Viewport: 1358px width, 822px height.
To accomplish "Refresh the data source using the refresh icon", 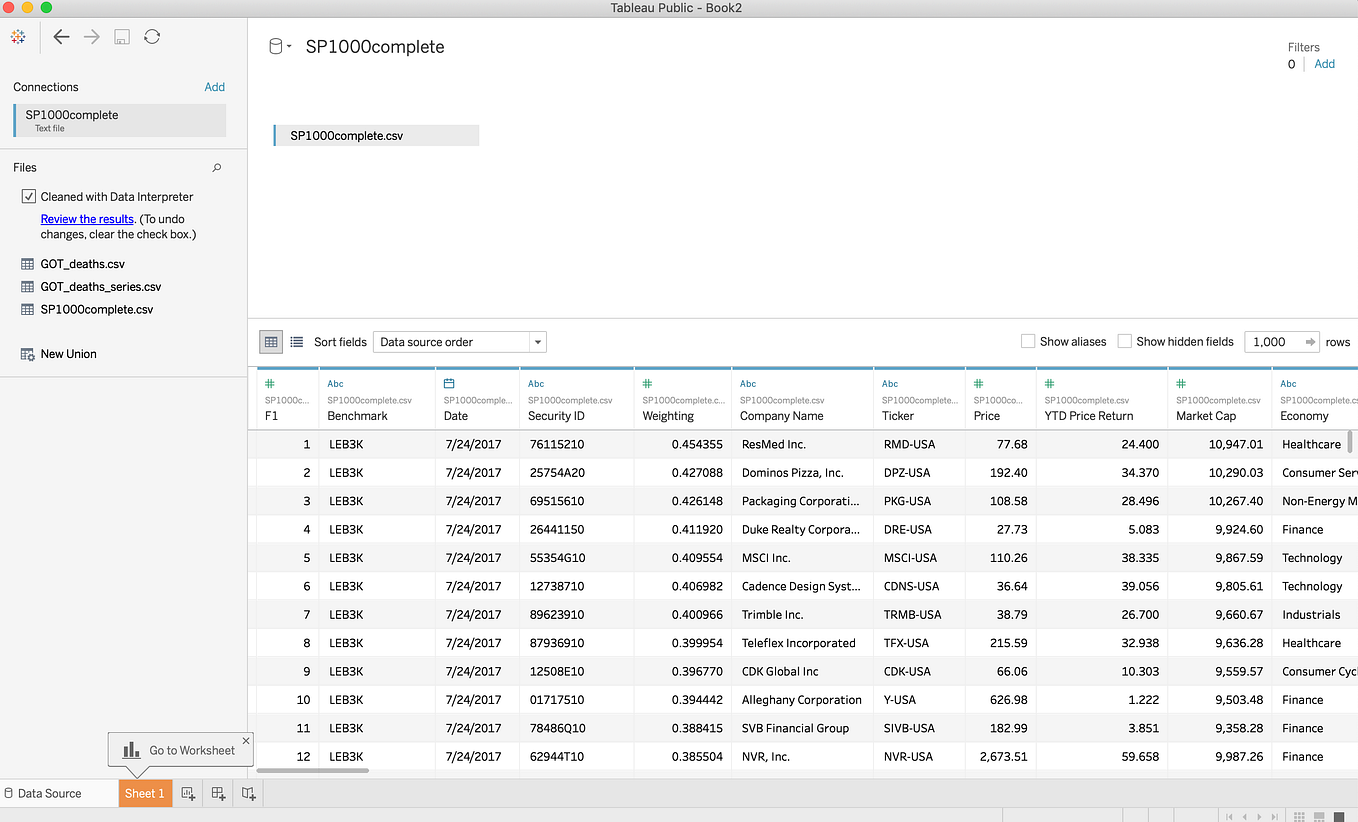I will pyautogui.click(x=152, y=37).
